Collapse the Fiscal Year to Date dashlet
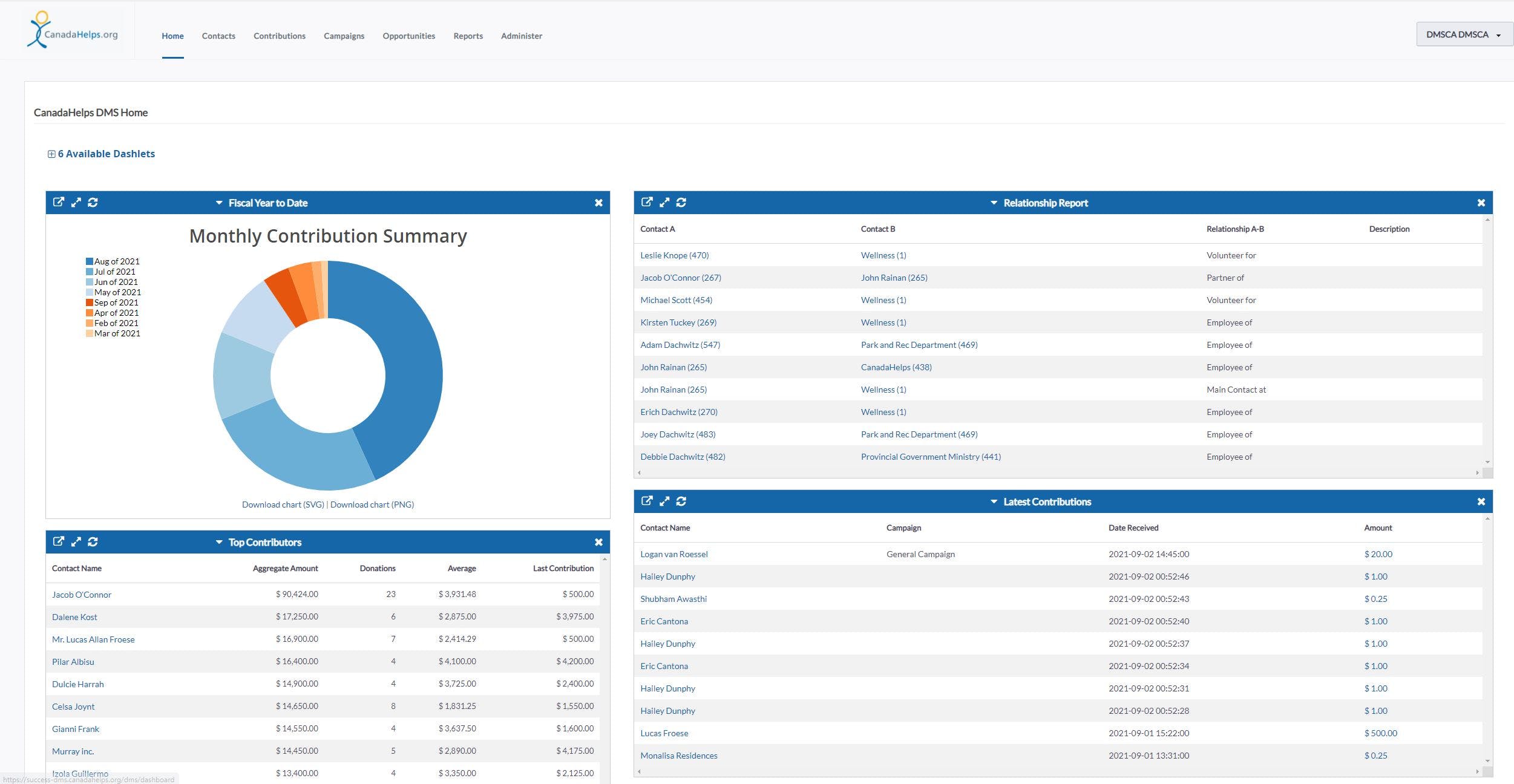Screen dimensions: 1514x784 coord(219,203)
